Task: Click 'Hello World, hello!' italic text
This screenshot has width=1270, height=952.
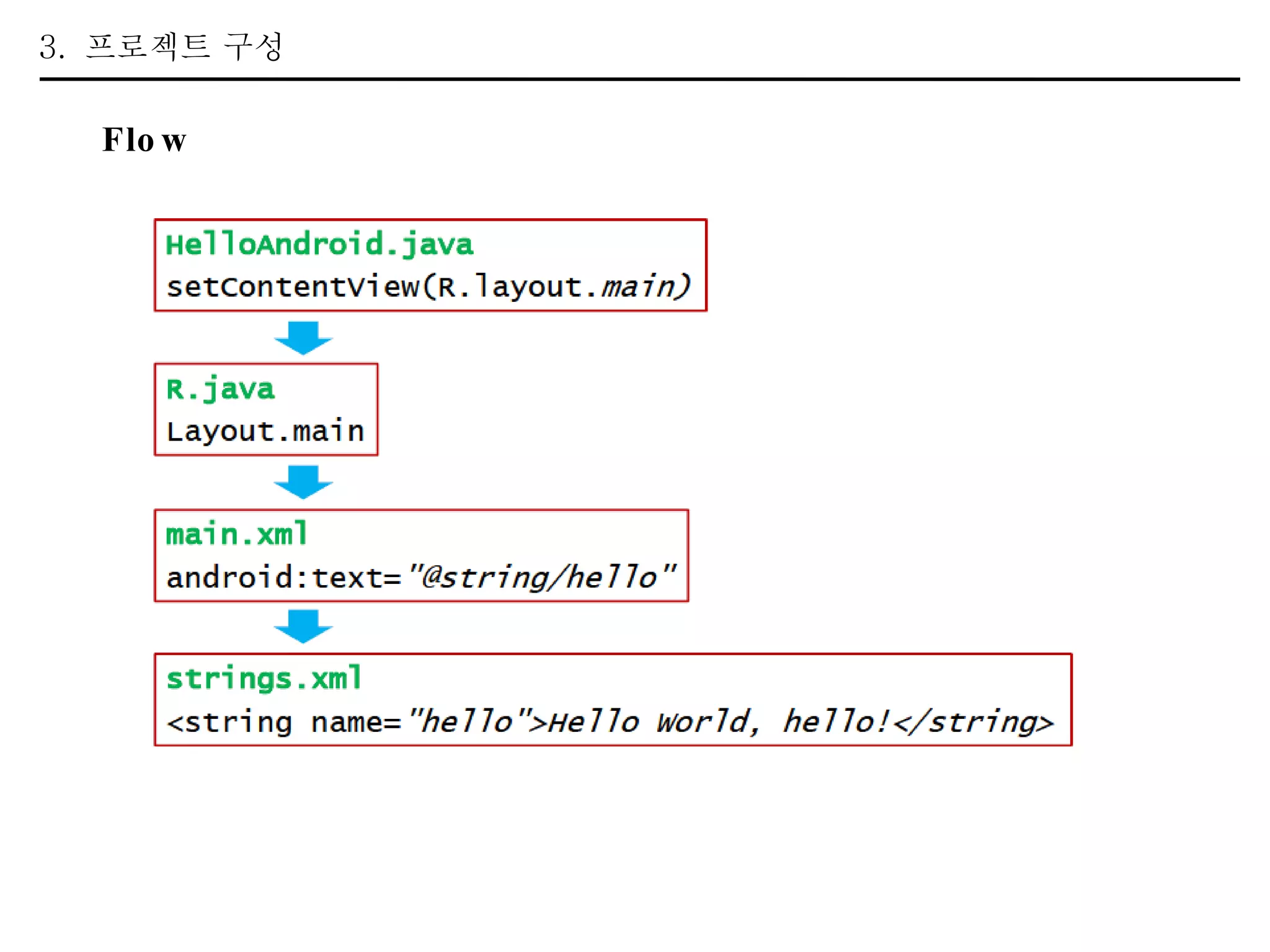Action: click(718, 722)
